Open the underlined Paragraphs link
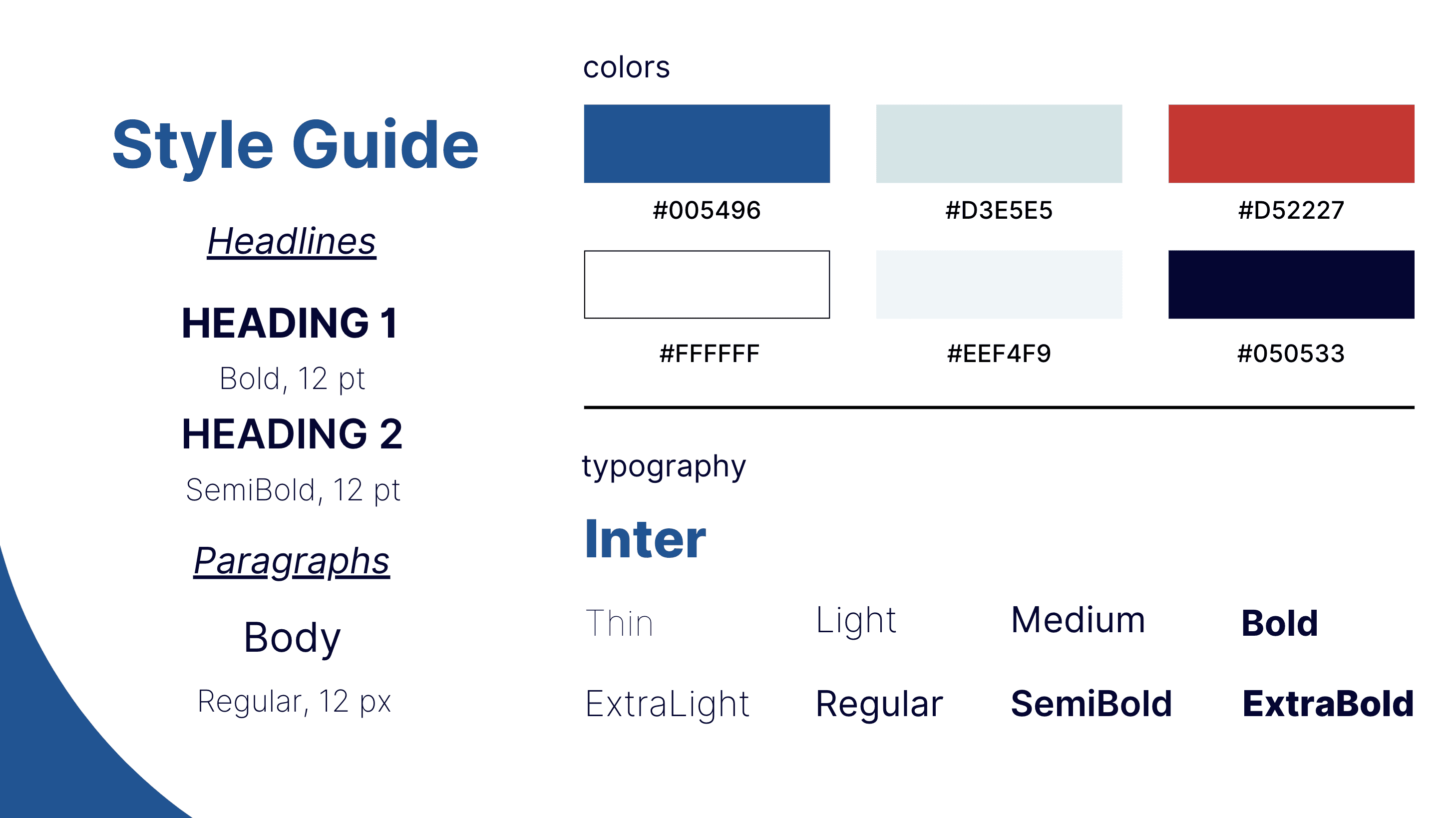 click(x=292, y=561)
